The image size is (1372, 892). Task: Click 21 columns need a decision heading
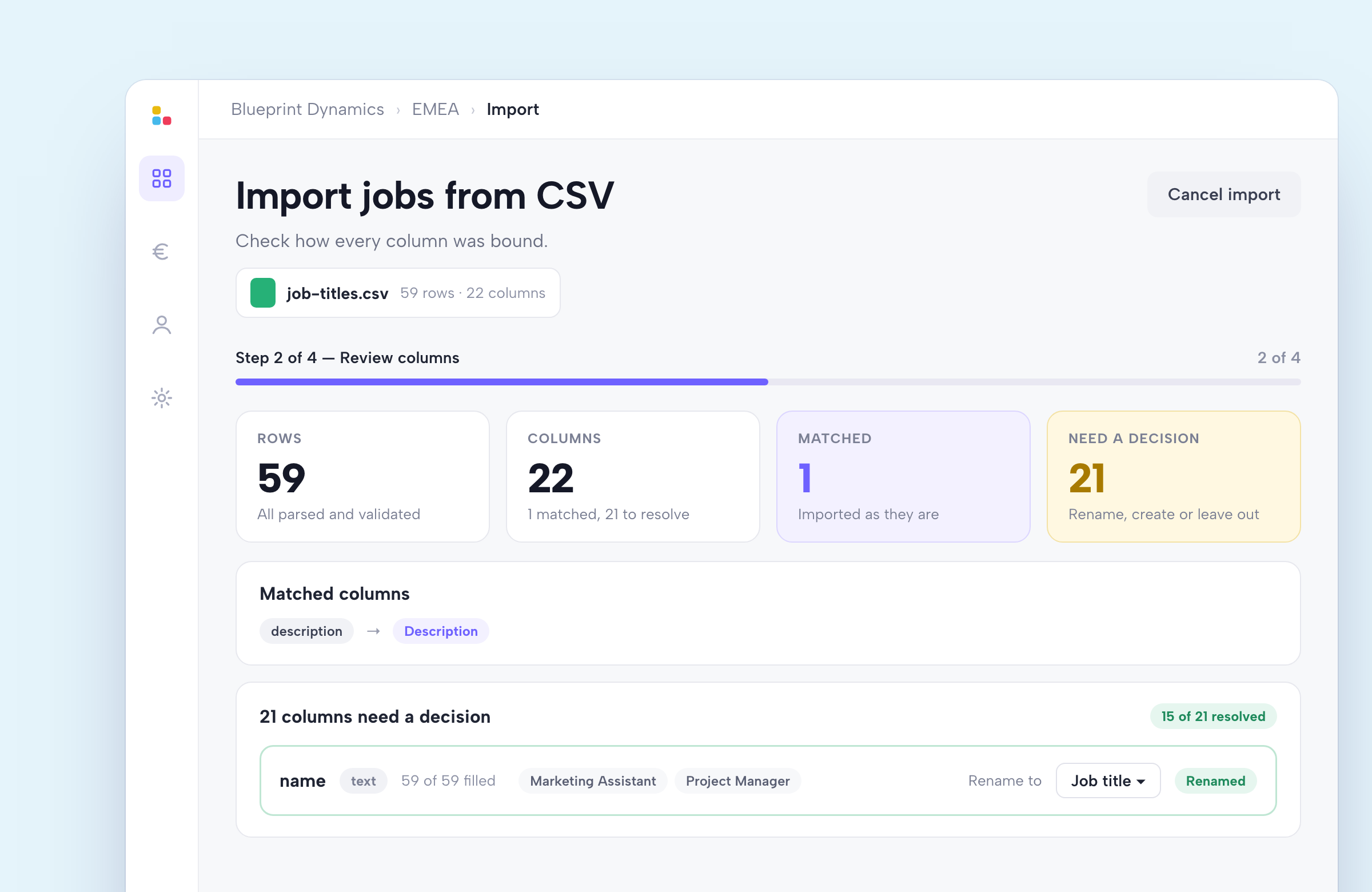[x=374, y=716]
